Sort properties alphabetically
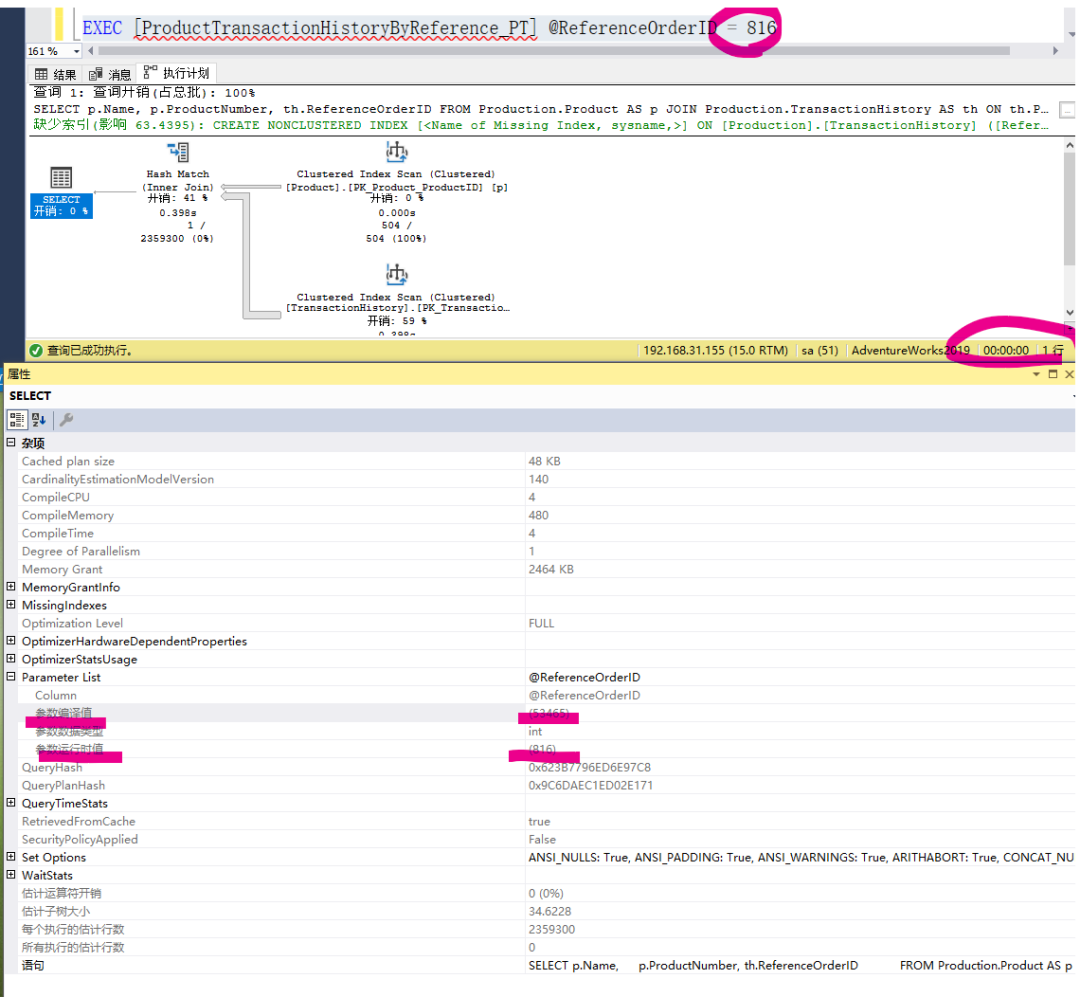Screen dimensions: 1080x997 pyautogui.click(x=39, y=420)
